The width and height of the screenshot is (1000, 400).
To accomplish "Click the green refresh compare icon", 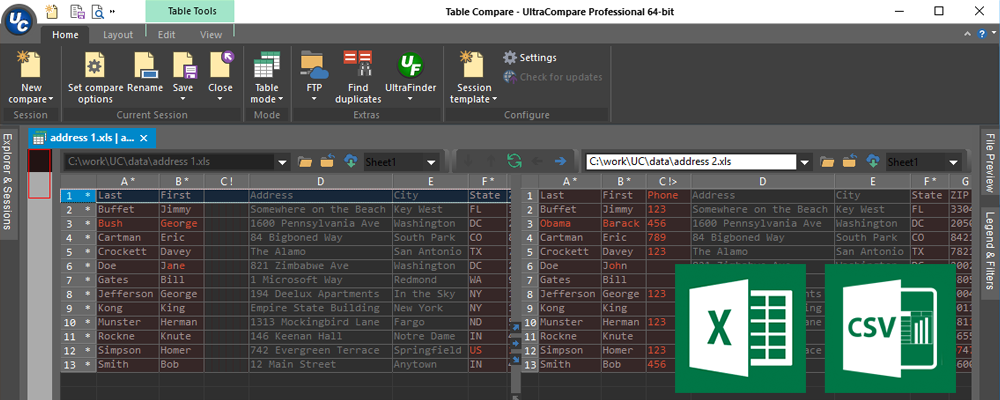I will click(514, 161).
